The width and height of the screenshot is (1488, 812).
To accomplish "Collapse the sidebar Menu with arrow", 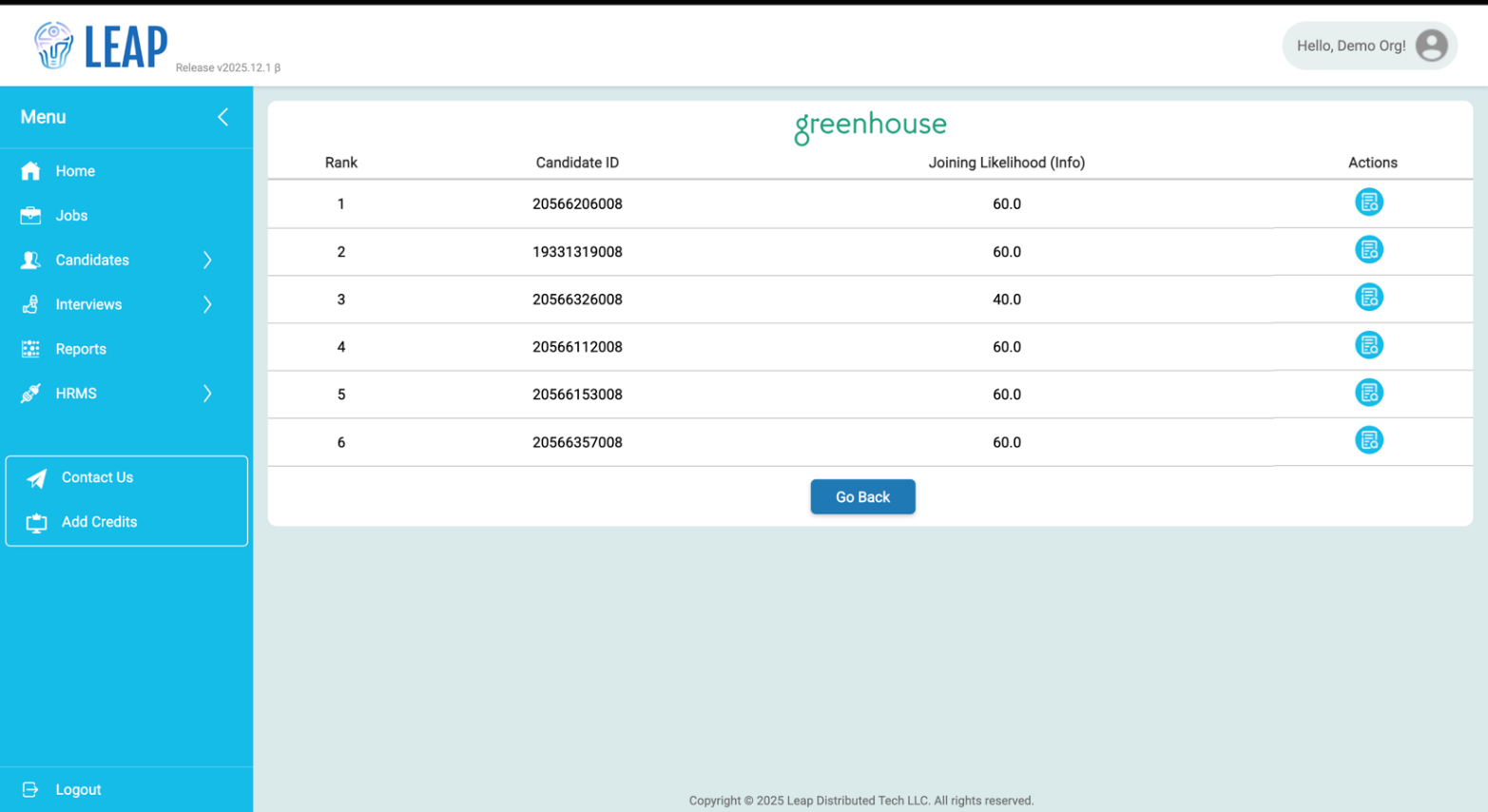I will pyautogui.click(x=222, y=117).
